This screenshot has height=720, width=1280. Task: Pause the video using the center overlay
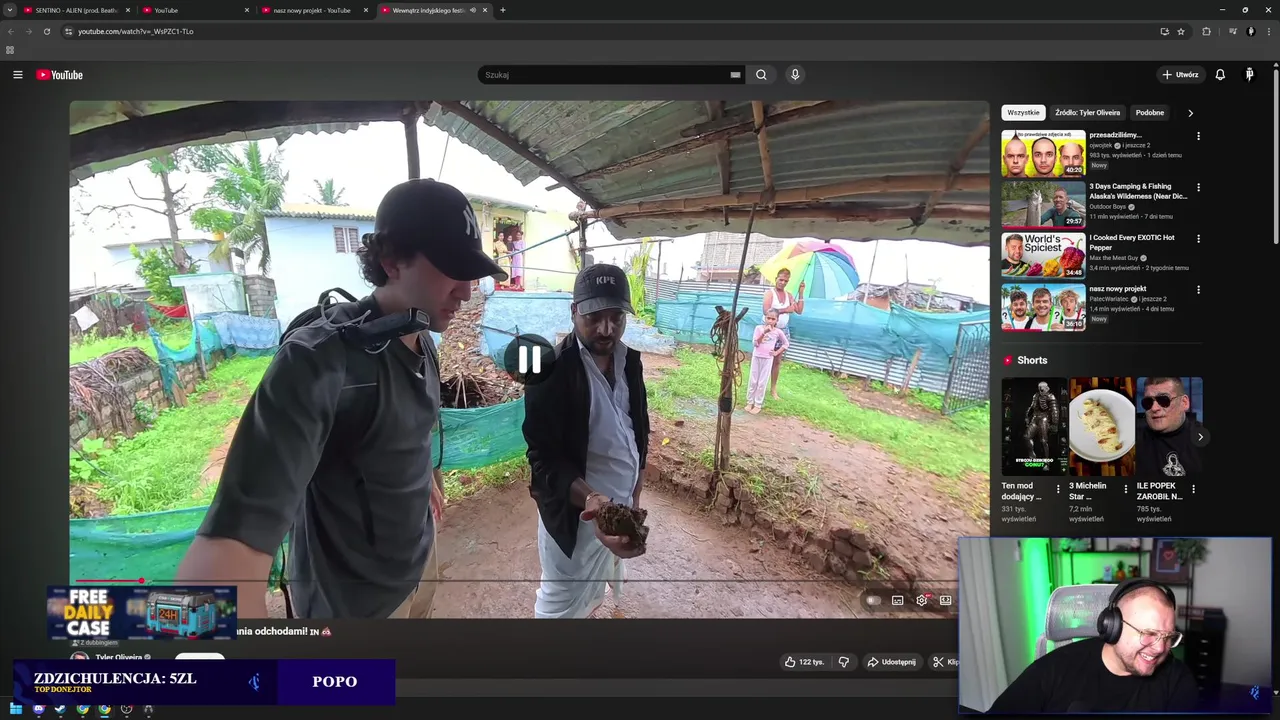529,359
